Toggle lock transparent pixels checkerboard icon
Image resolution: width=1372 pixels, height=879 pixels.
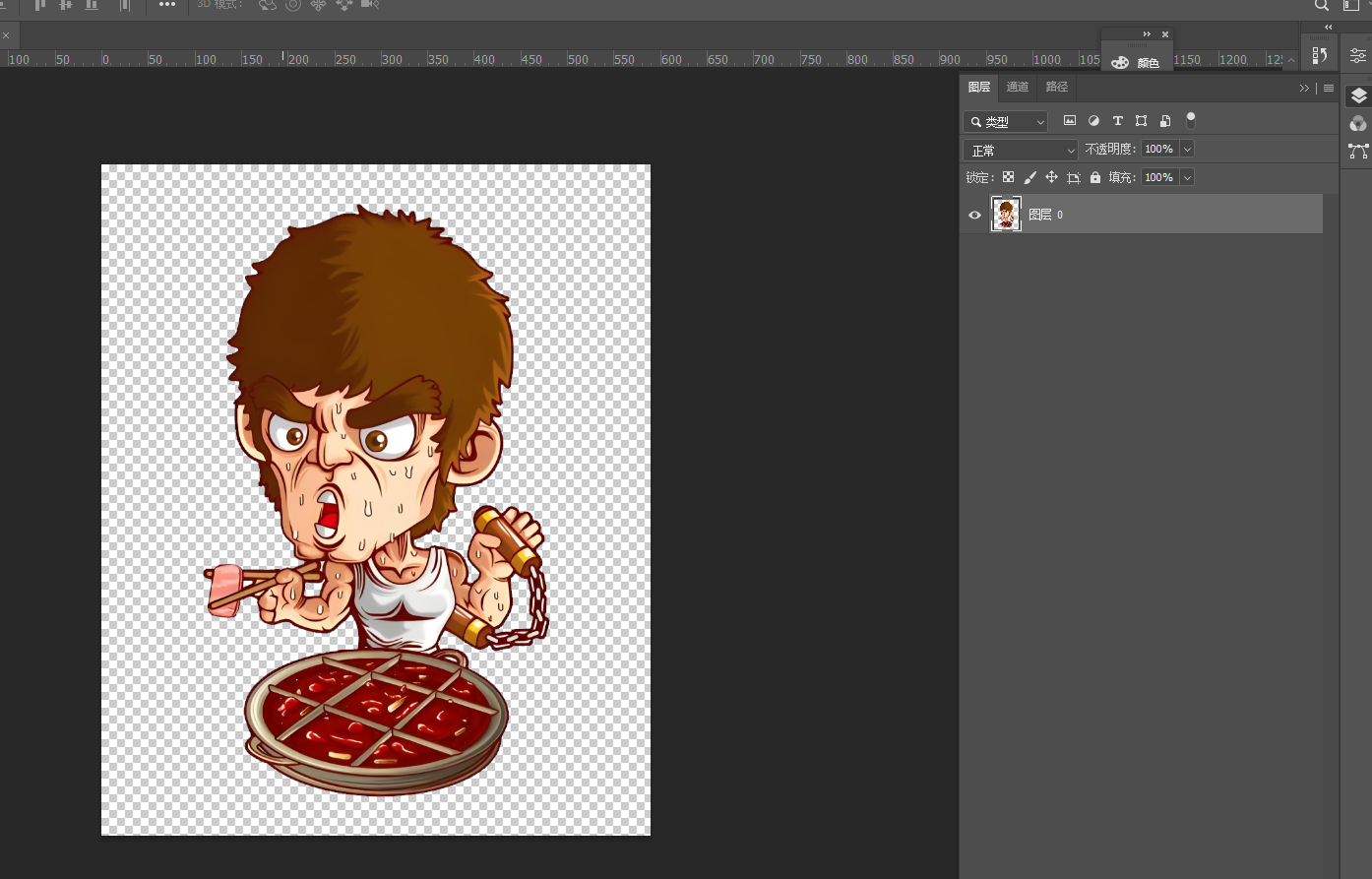click(1008, 177)
